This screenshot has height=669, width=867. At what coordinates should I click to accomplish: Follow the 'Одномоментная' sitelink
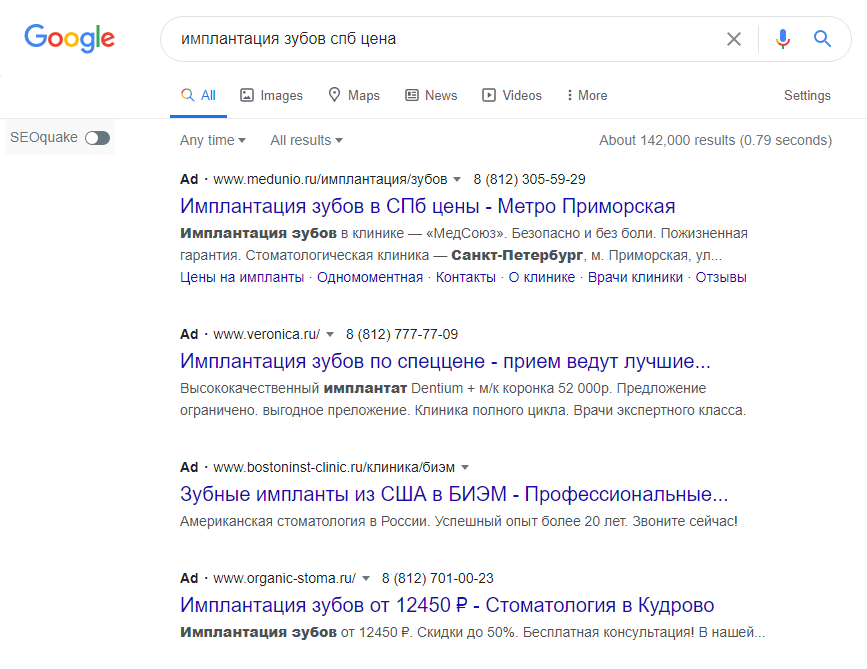(370, 277)
